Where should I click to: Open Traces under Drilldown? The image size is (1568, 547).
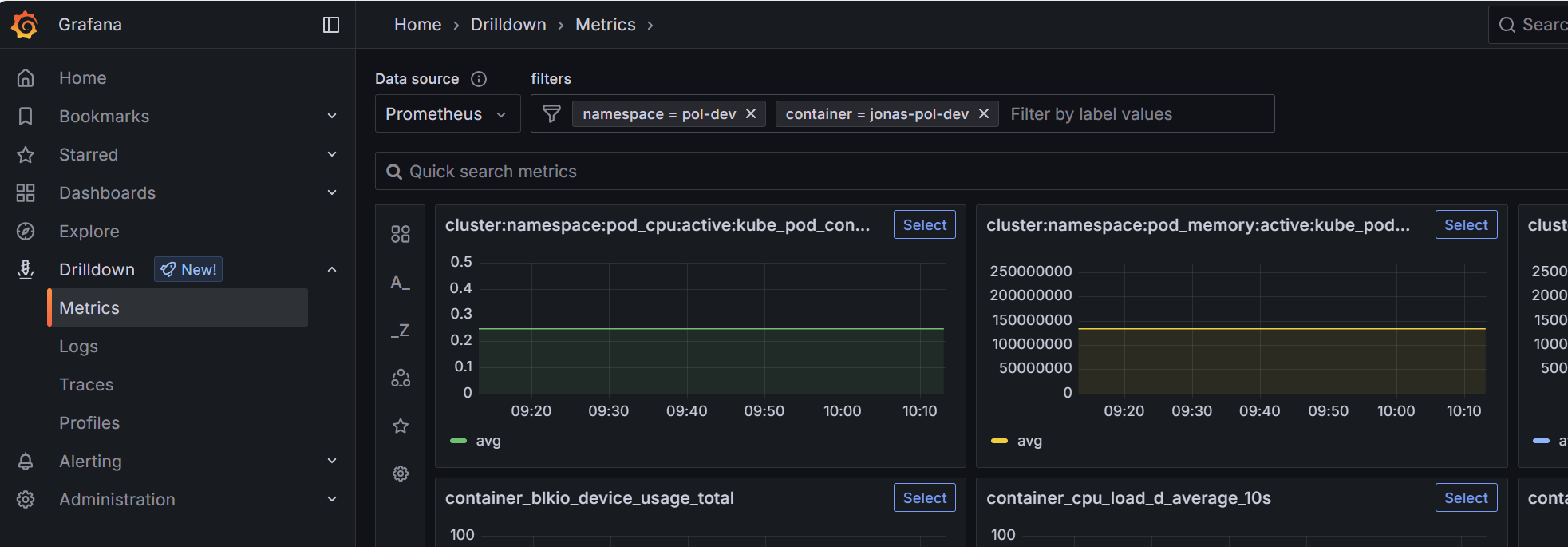pos(86,385)
